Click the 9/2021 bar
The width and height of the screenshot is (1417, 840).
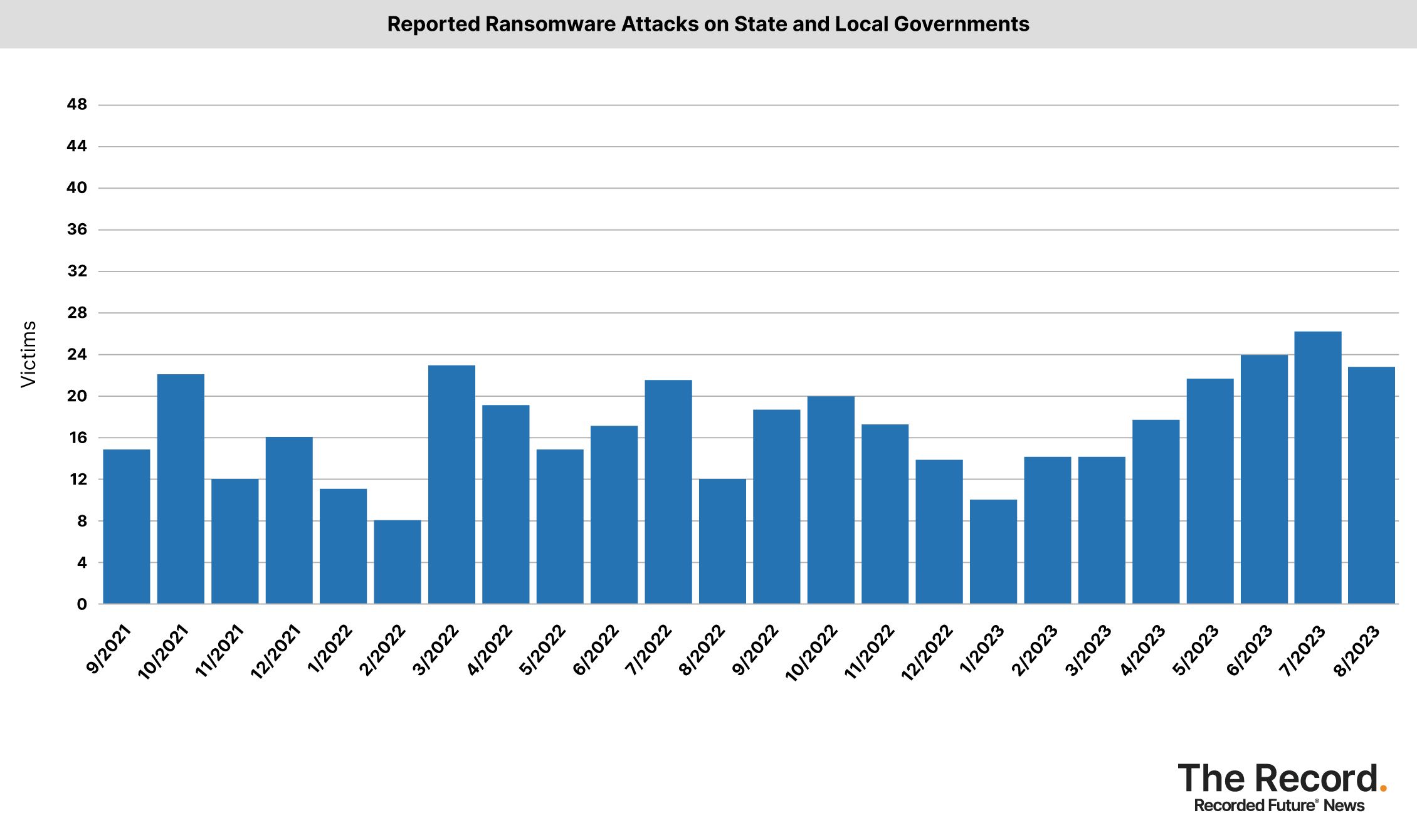tap(127, 527)
